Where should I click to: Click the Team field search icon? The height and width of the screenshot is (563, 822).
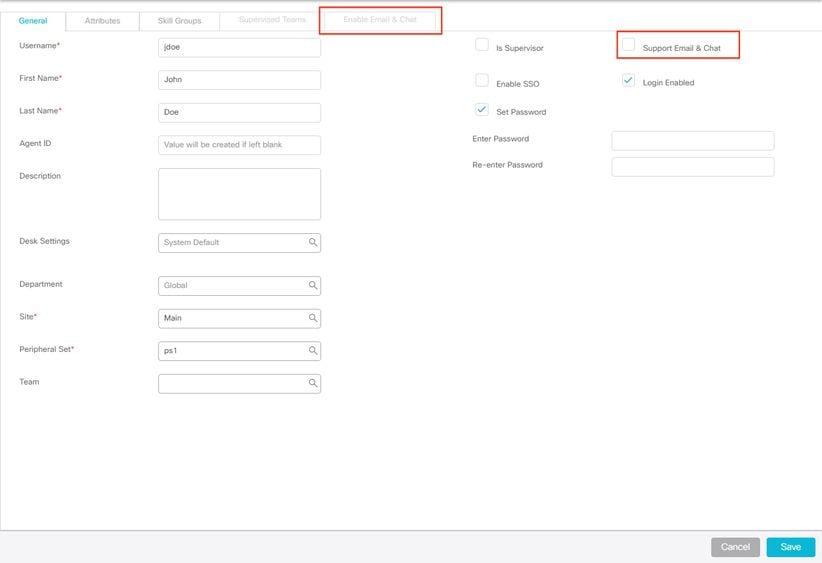(312, 383)
